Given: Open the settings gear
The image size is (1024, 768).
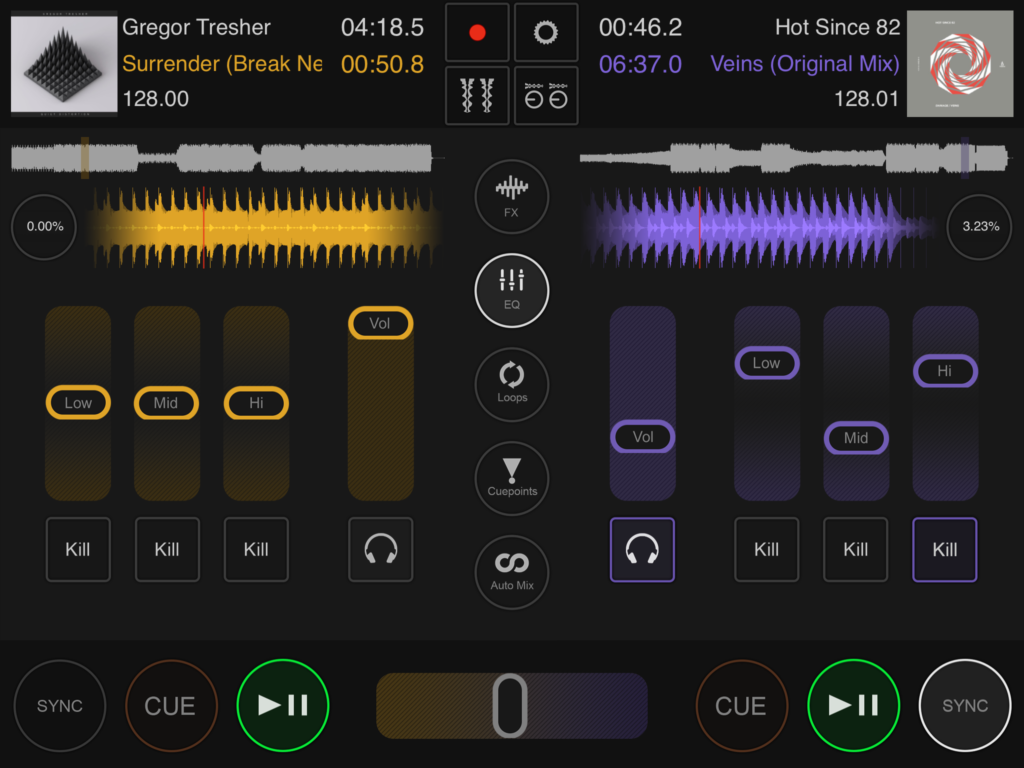Looking at the screenshot, I should [x=545, y=31].
